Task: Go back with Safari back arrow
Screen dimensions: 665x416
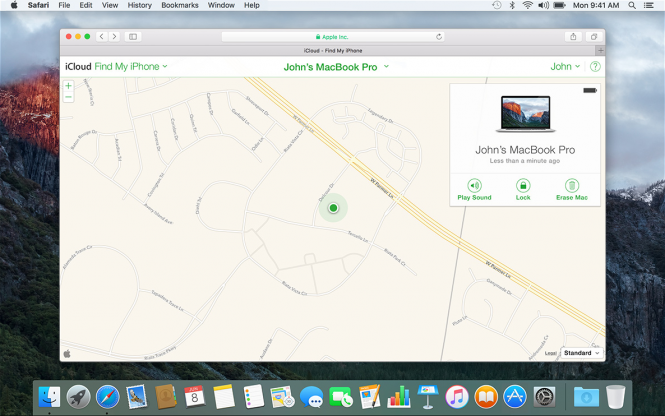Action: pyautogui.click(x=101, y=36)
